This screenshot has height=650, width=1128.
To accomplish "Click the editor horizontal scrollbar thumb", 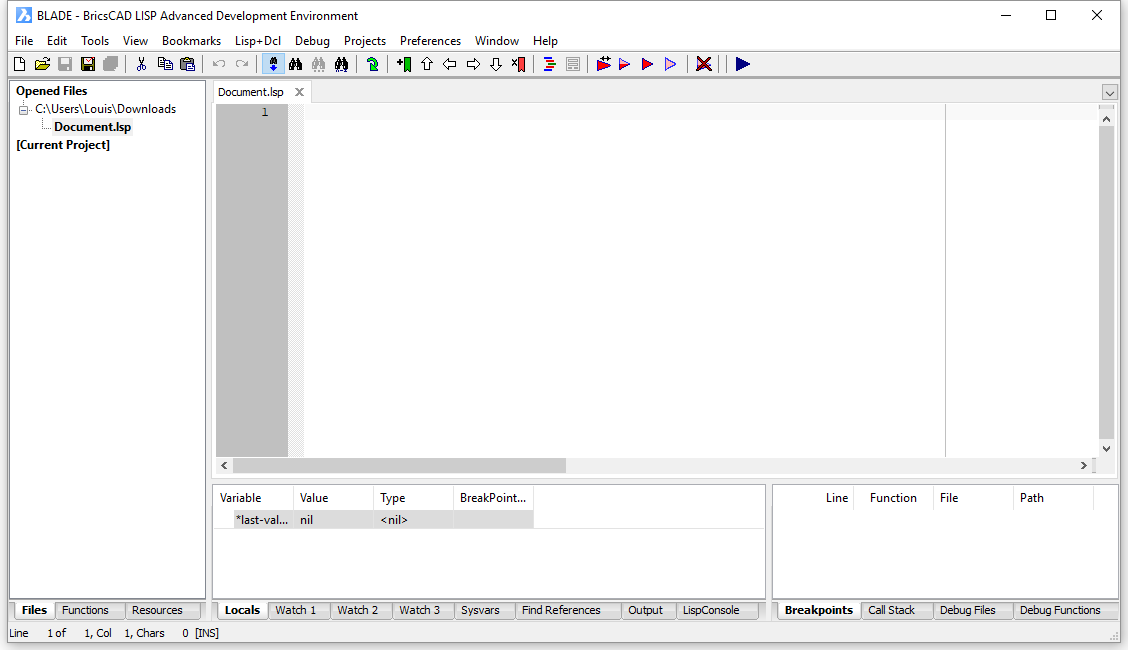I will pos(399,466).
